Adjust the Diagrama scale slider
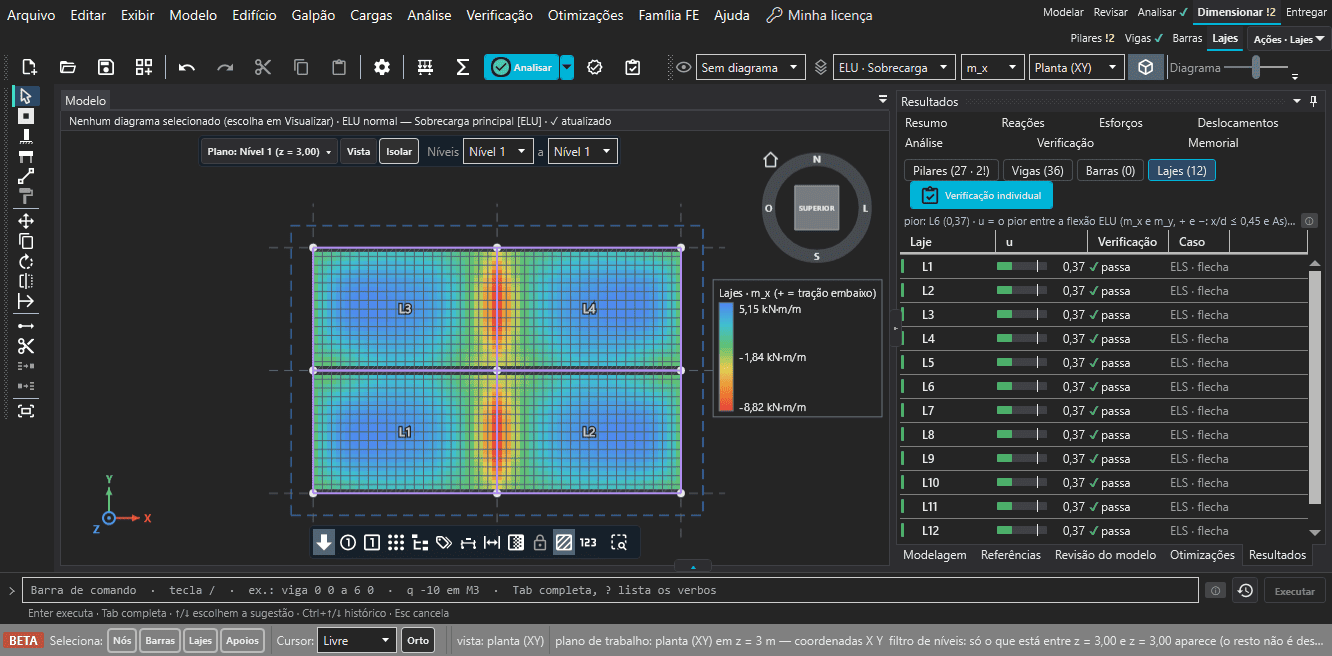This screenshot has width=1332, height=656. pos(1258,68)
